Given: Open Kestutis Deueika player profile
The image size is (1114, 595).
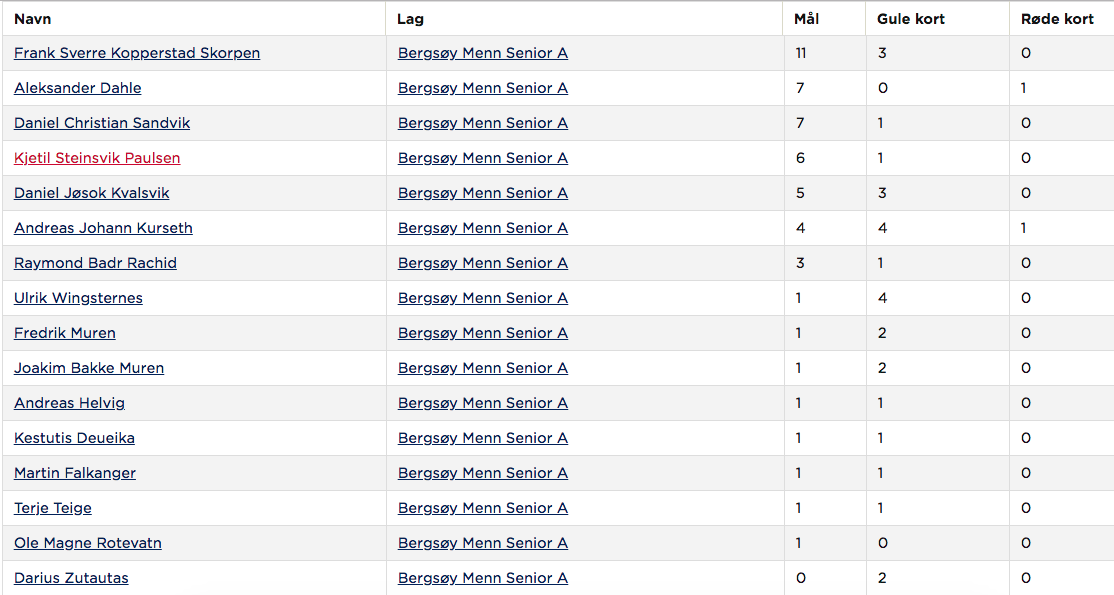Looking at the screenshot, I should 75,438.
